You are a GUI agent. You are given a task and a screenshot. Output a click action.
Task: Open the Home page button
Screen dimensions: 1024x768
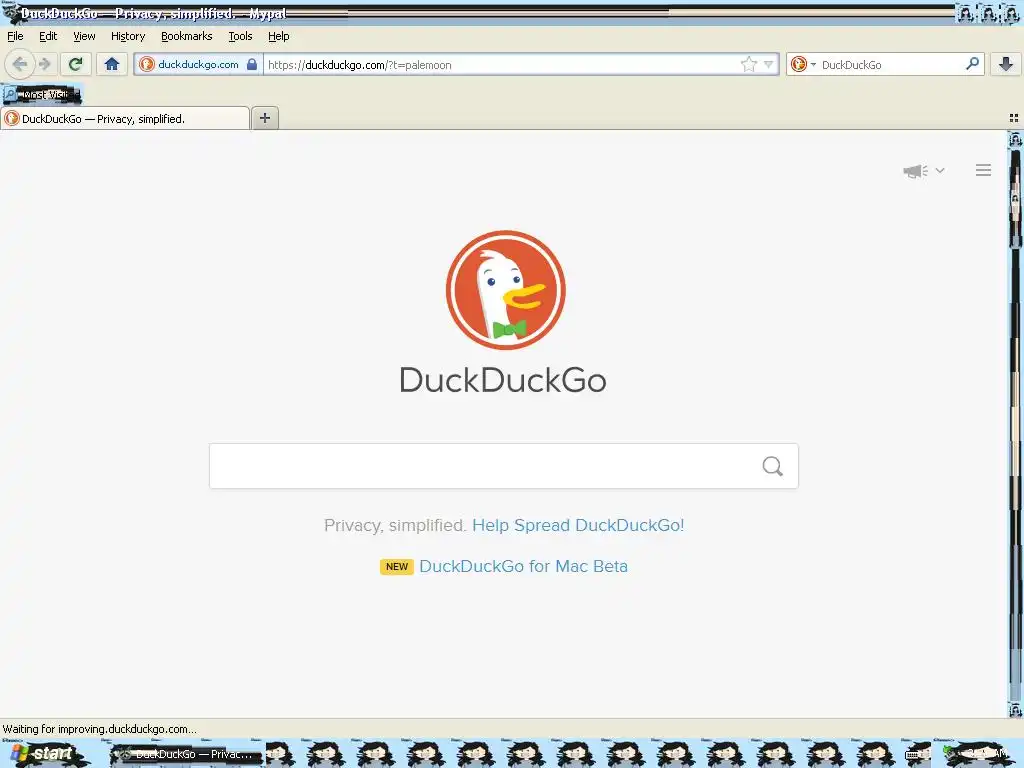pyautogui.click(x=112, y=64)
